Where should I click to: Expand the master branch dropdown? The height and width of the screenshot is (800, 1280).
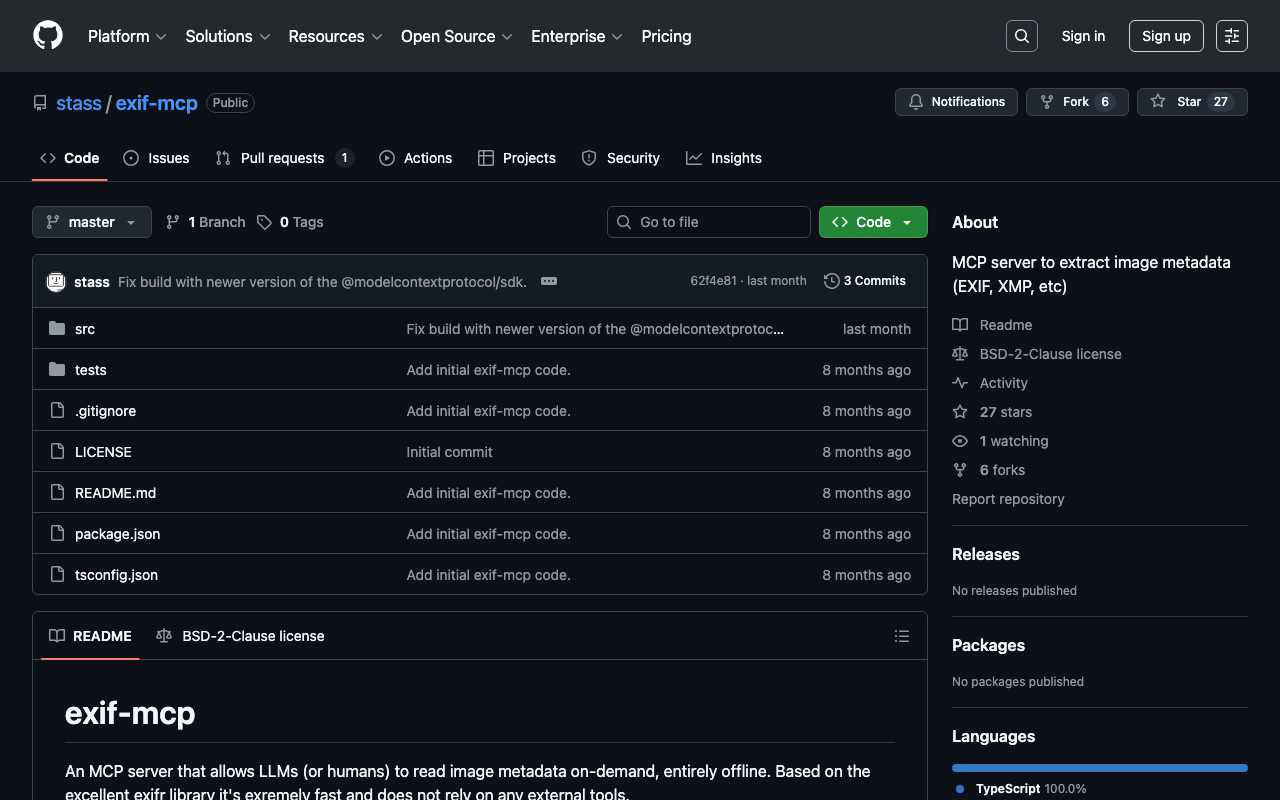[x=92, y=222]
